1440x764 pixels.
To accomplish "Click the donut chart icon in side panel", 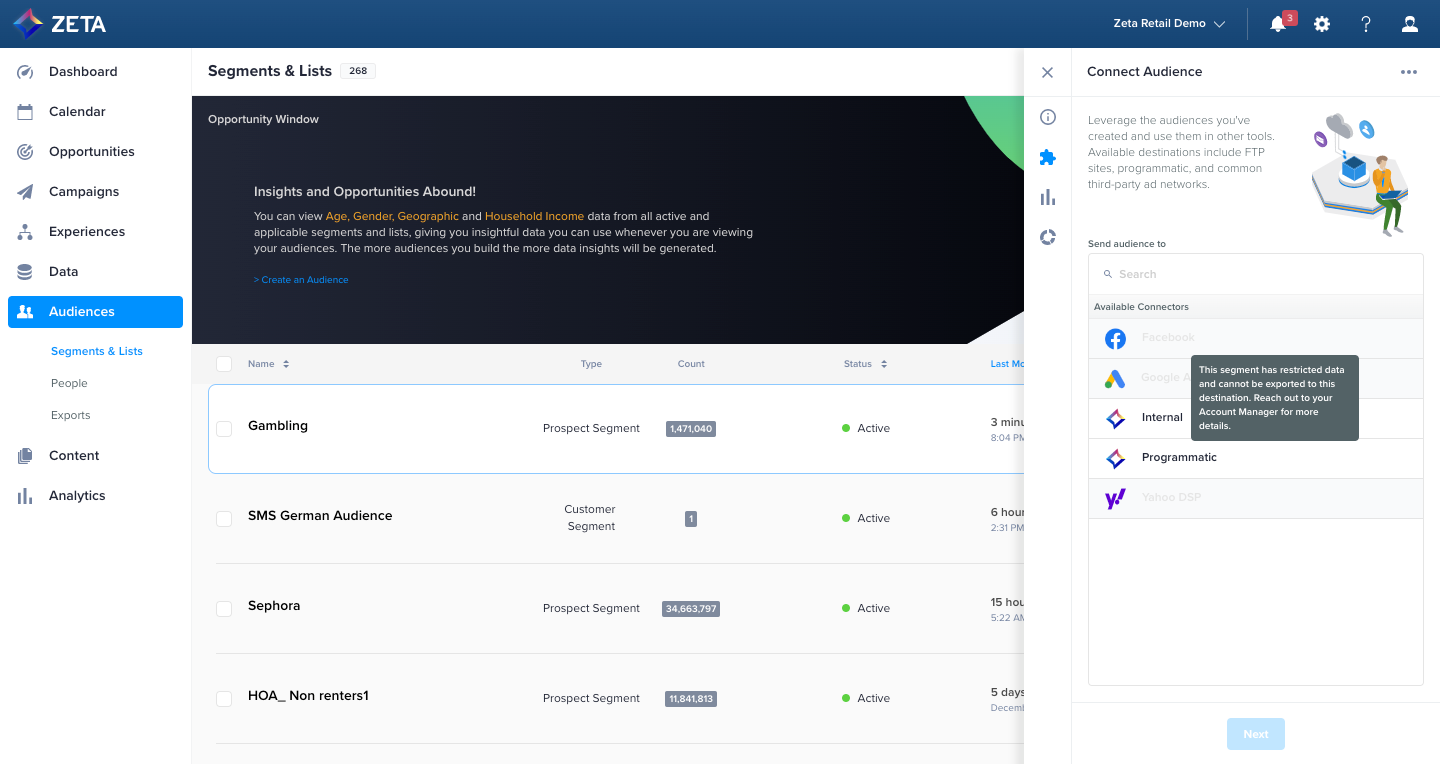I will point(1047,237).
